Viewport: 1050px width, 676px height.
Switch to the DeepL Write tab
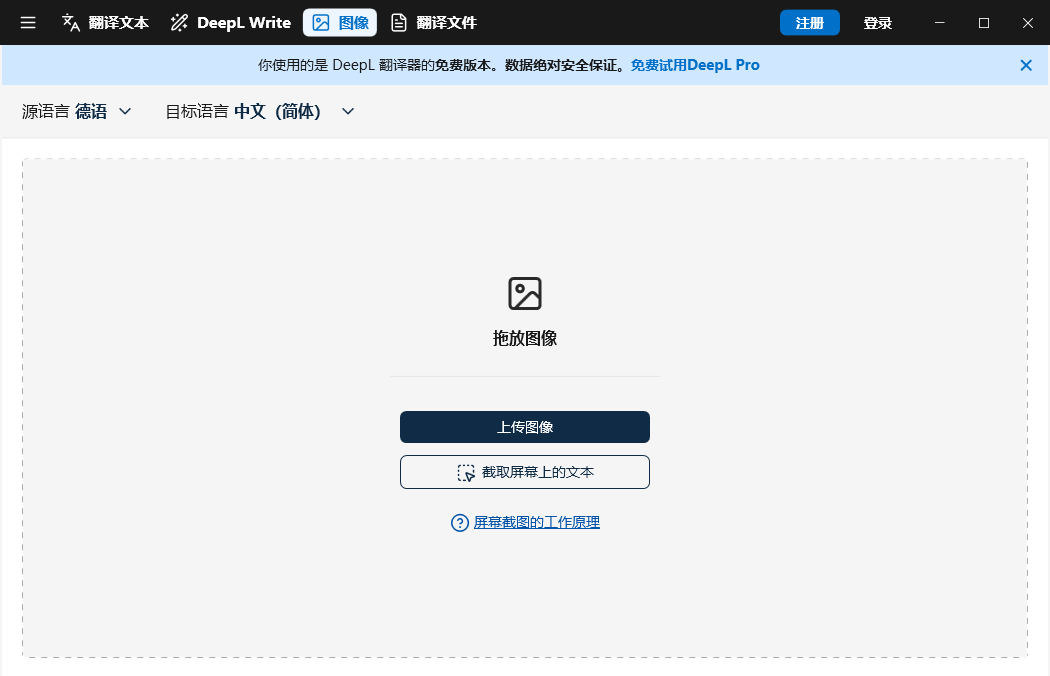click(230, 22)
